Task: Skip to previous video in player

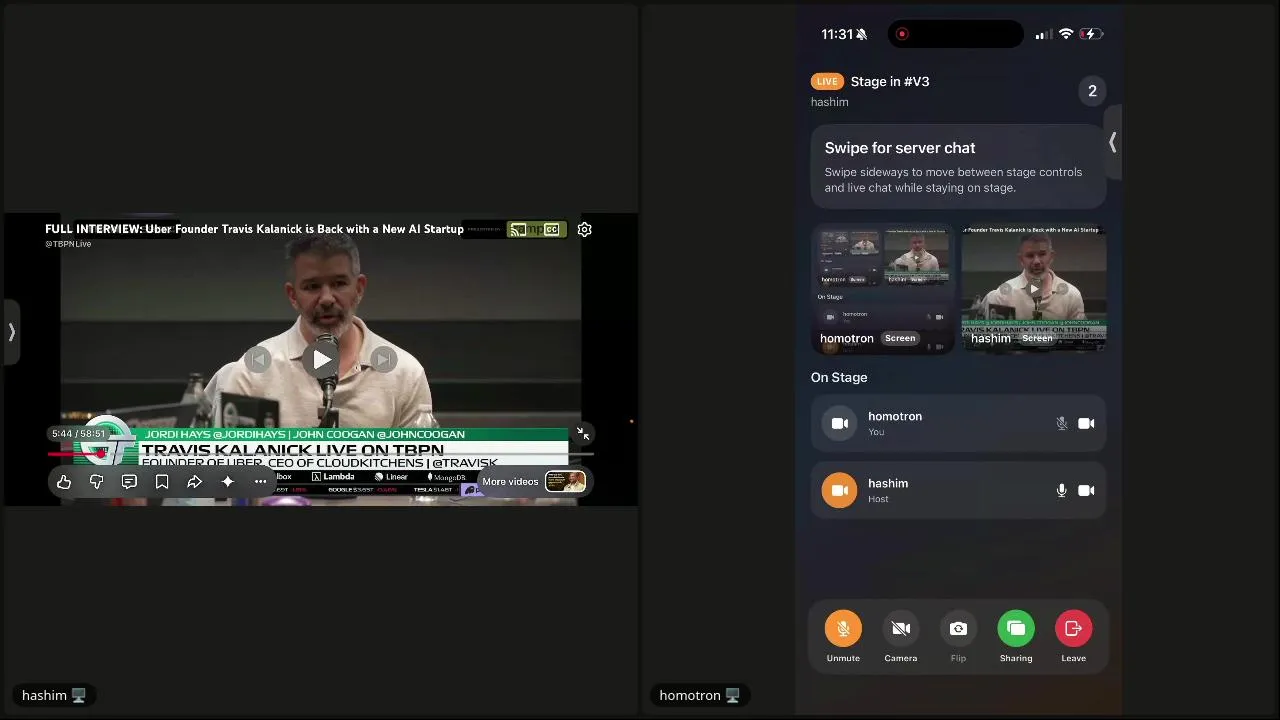Action: (258, 360)
